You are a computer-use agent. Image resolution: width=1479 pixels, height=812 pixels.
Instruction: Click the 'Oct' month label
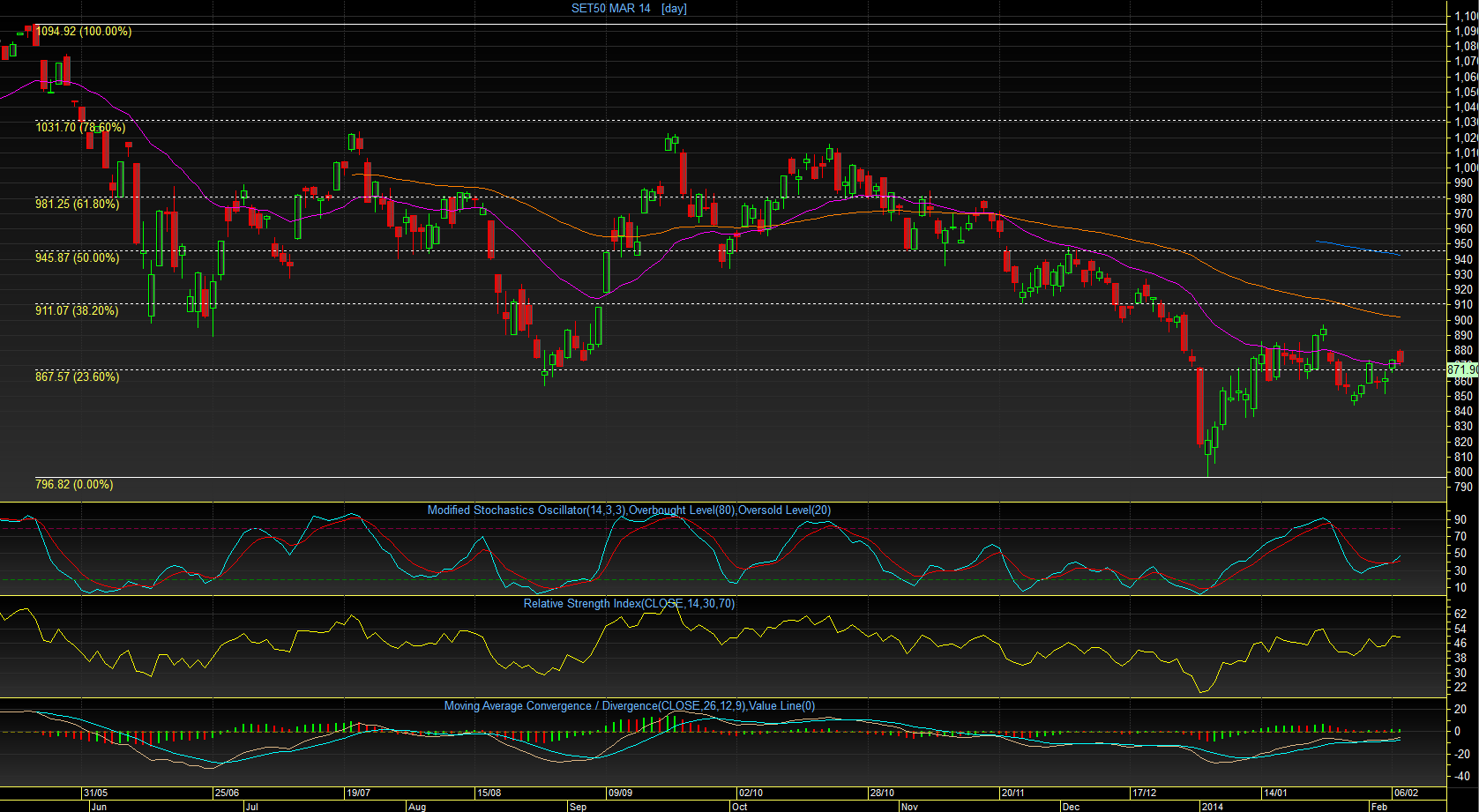[x=739, y=807]
